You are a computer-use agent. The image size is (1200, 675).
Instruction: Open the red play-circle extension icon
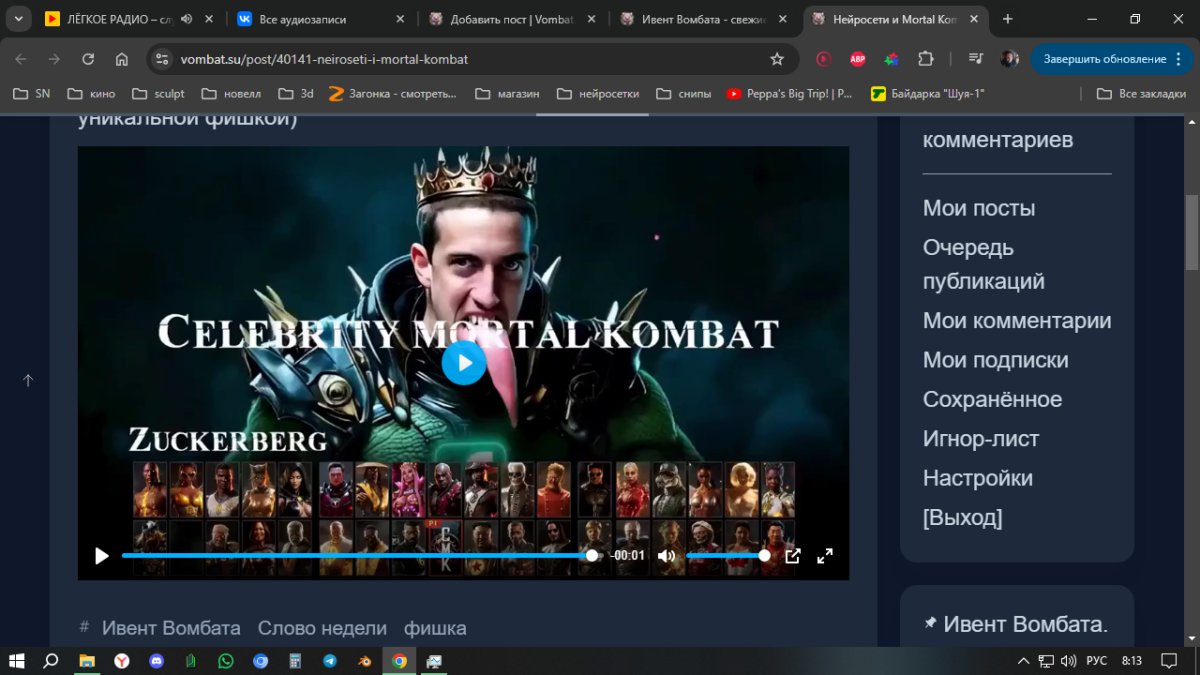click(x=823, y=59)
